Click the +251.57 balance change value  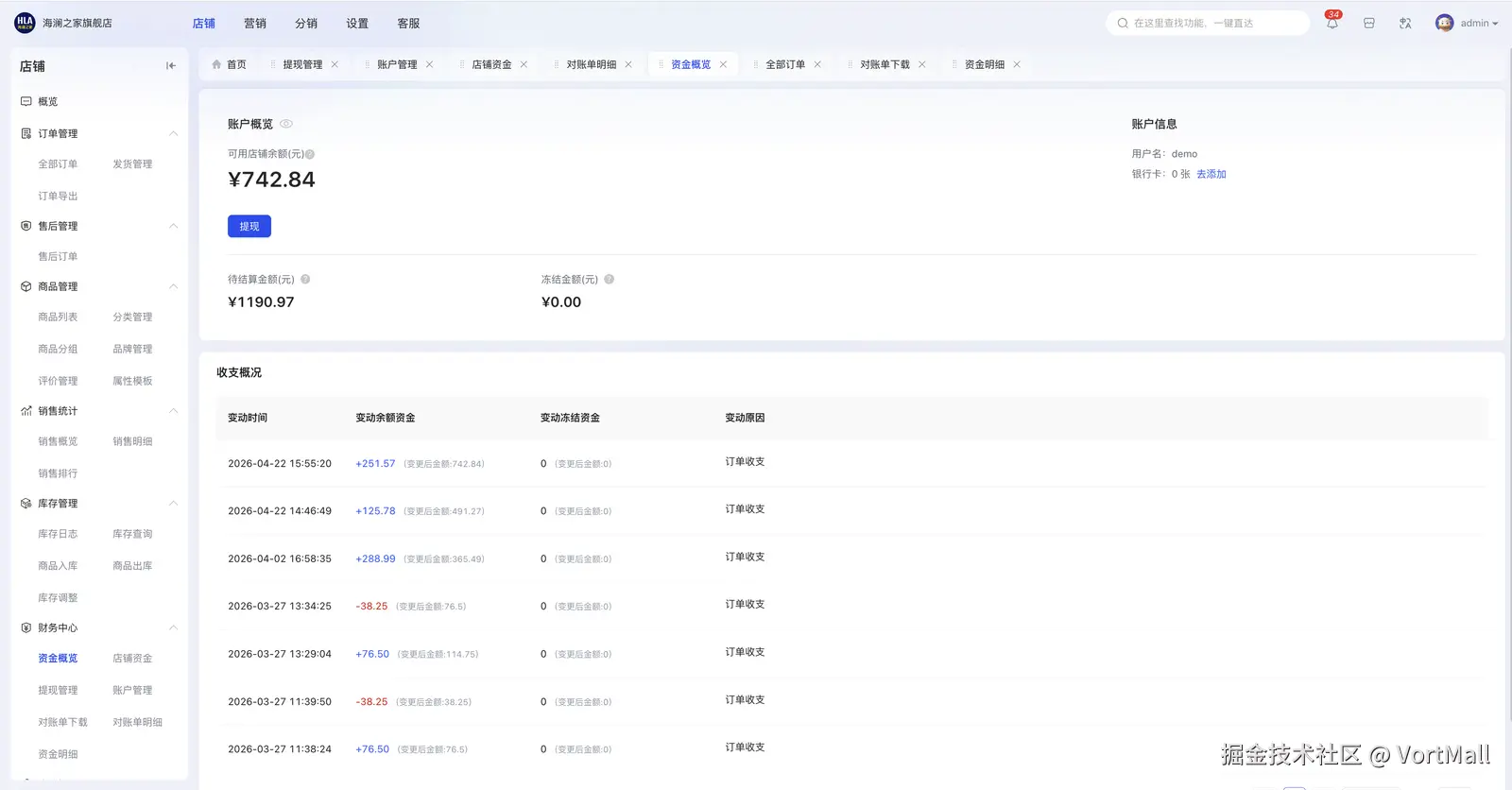tap(375, 464)
